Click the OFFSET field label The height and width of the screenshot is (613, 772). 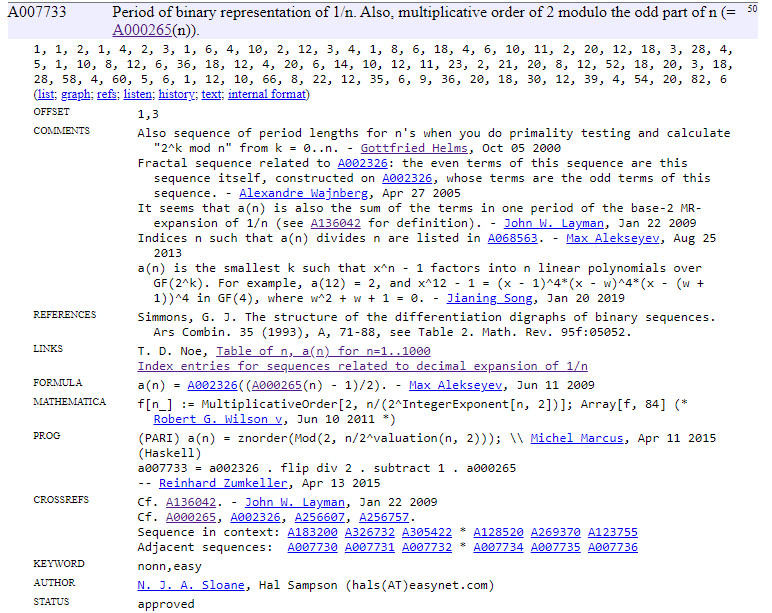click(51, 112)
